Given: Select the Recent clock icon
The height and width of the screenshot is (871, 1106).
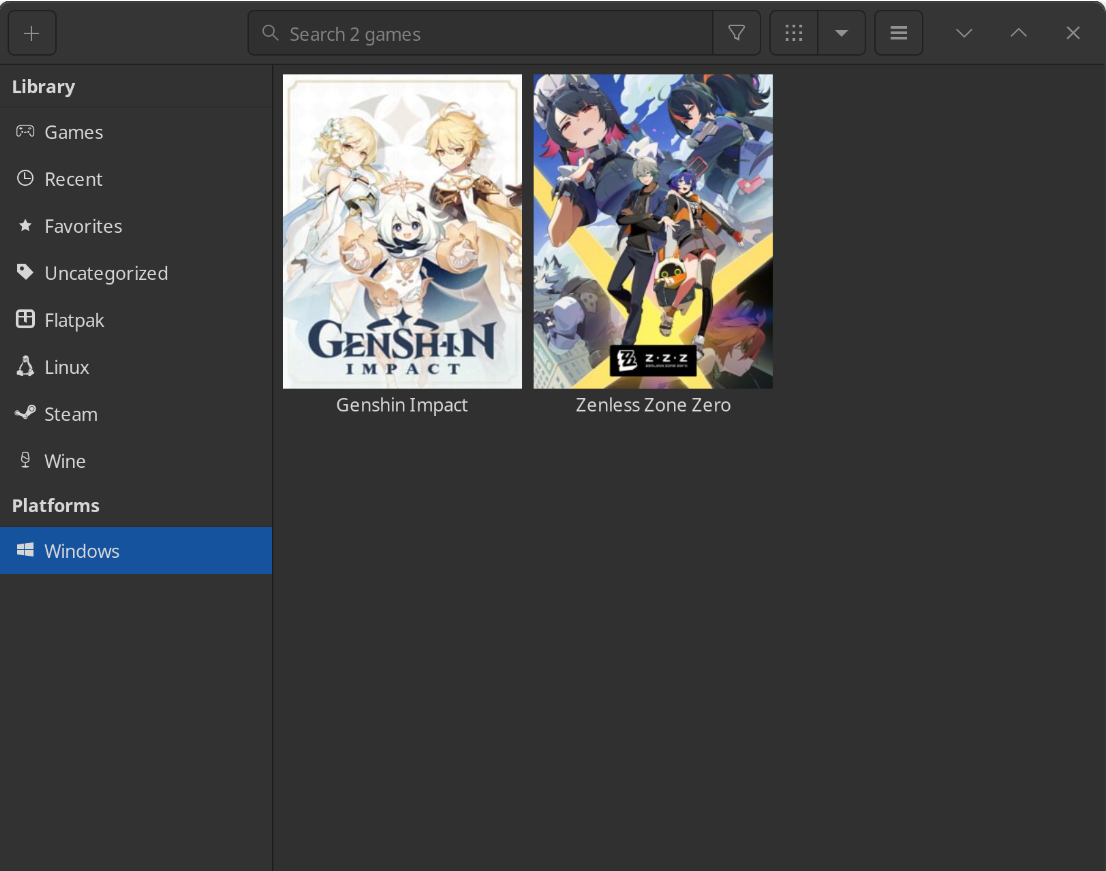Looking at the screenshot, I should [24, 178].
